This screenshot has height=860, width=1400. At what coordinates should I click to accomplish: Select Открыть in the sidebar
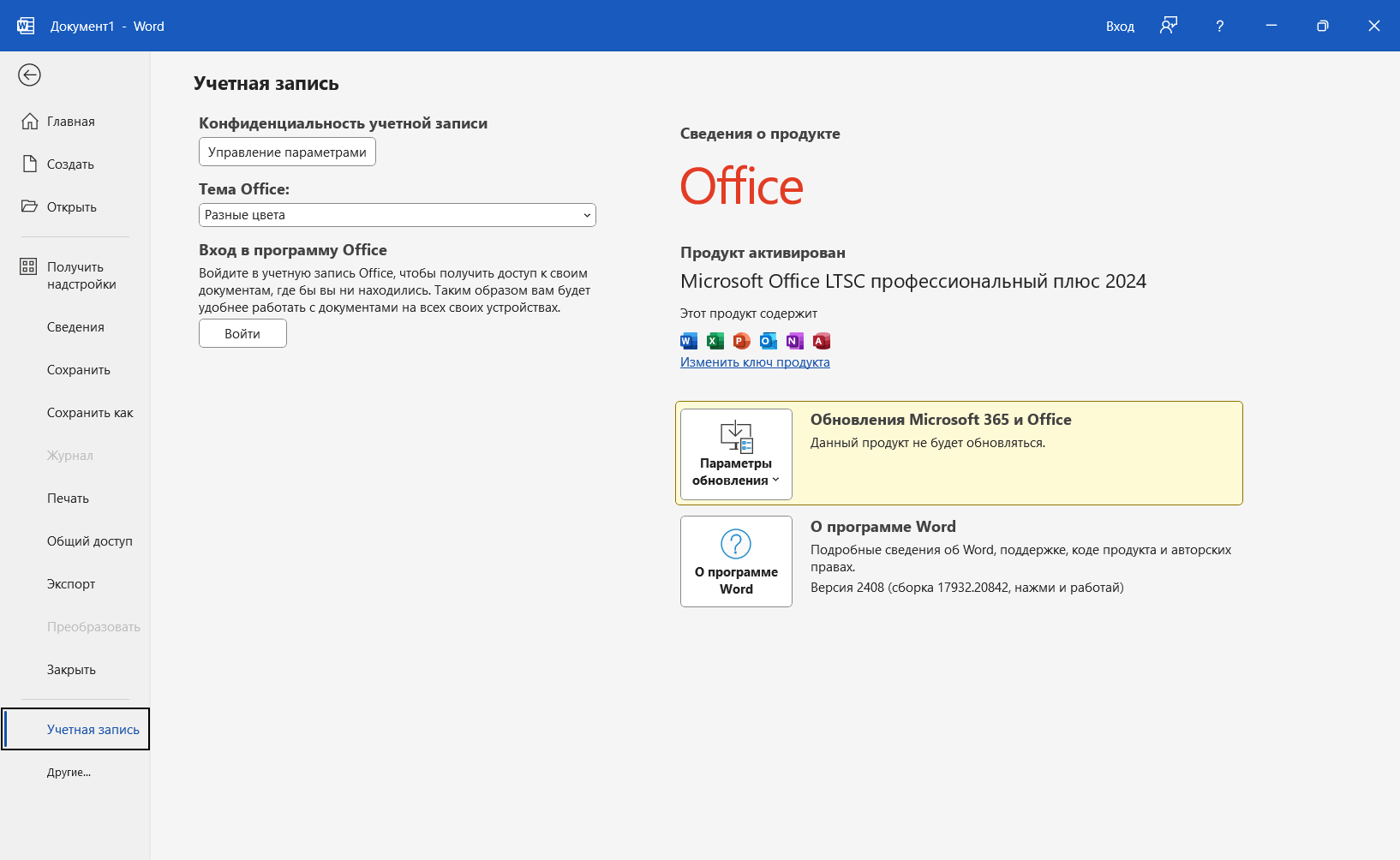75,207
